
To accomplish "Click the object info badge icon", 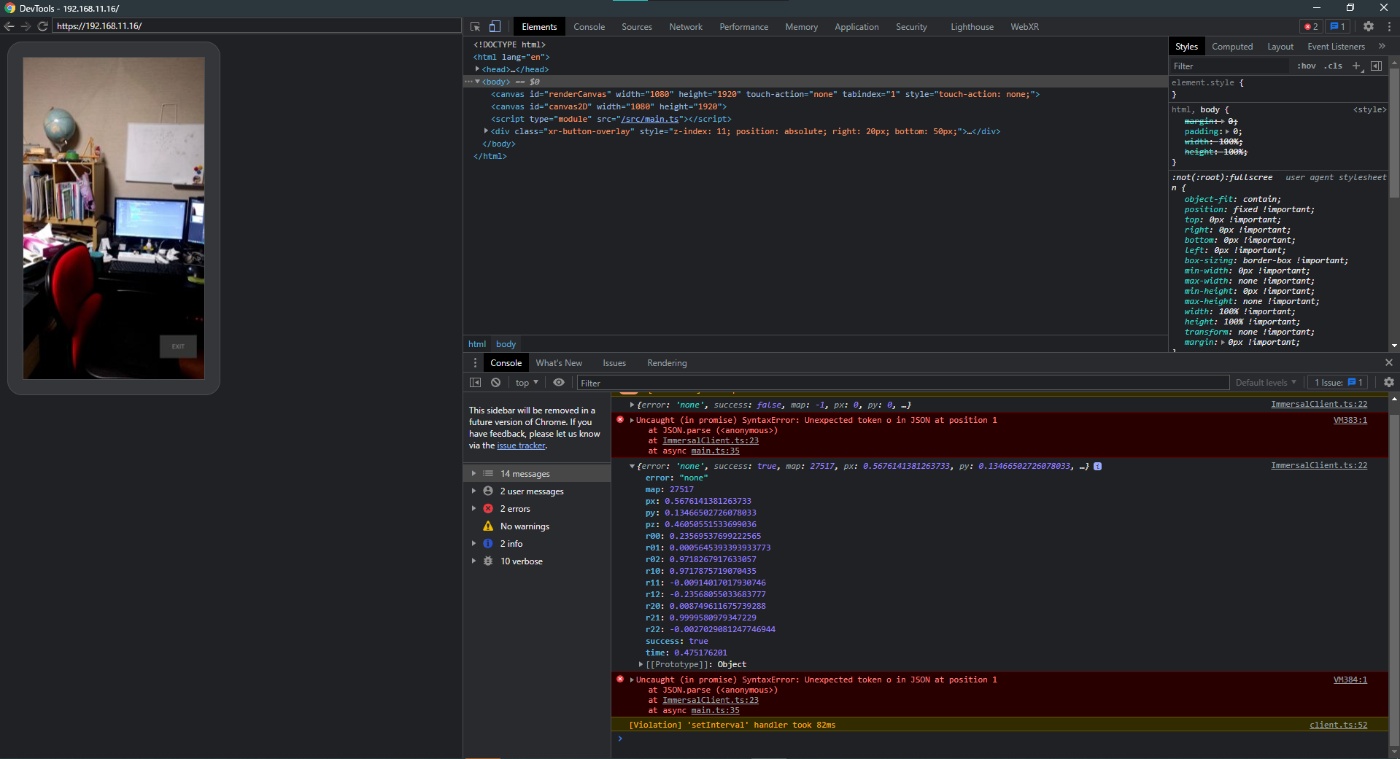I will [x=1098, y=466].
